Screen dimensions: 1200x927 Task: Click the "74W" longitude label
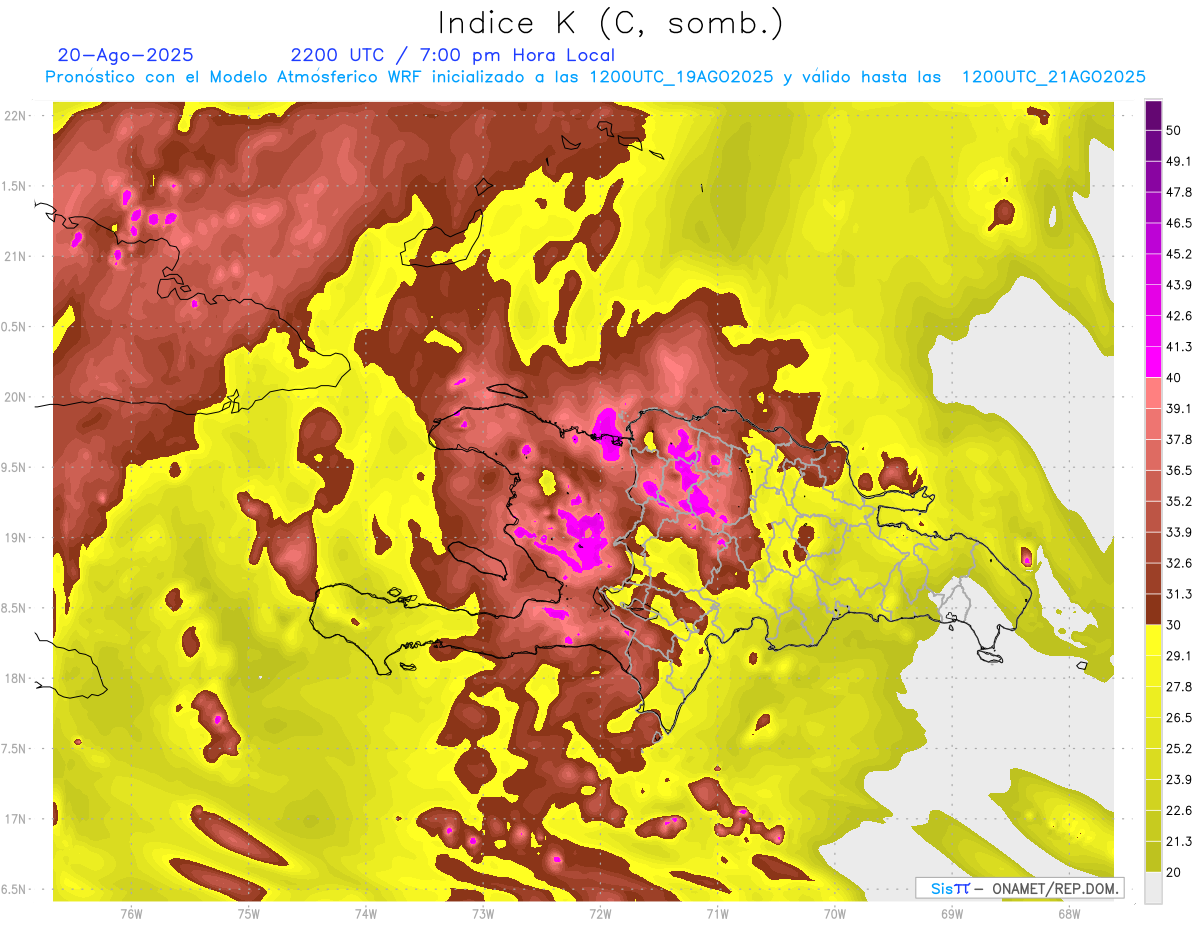pyautogui.click(x=366, y=914)
